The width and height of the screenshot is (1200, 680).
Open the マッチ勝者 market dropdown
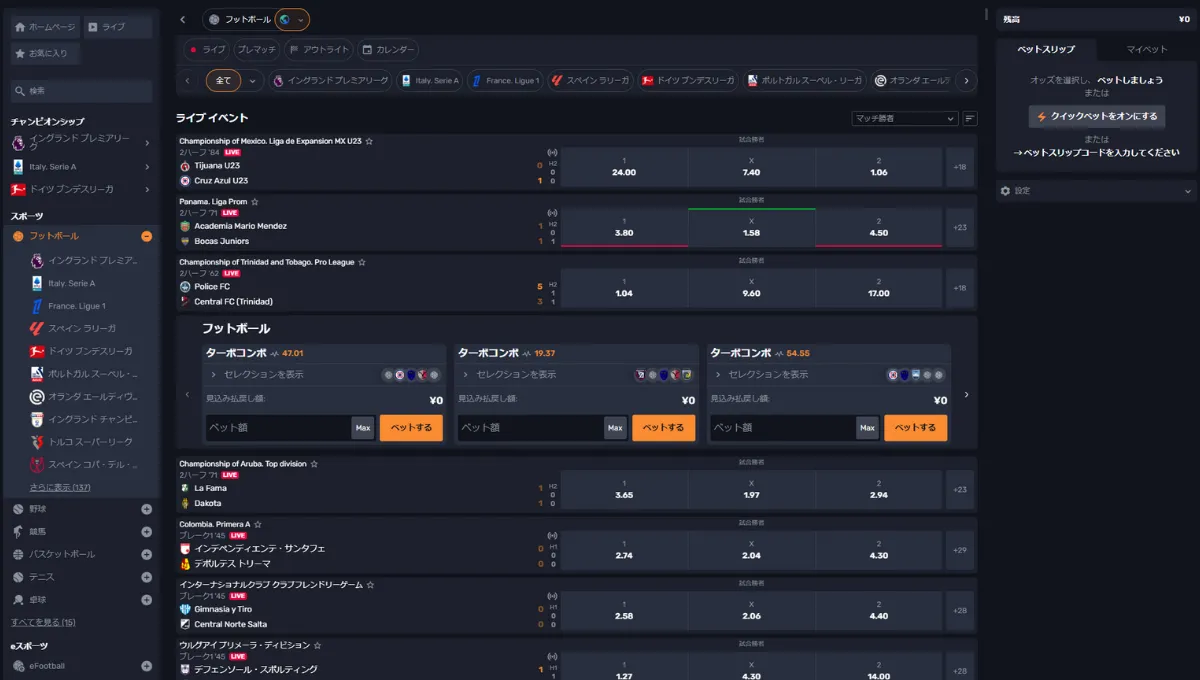coord(905,118)
